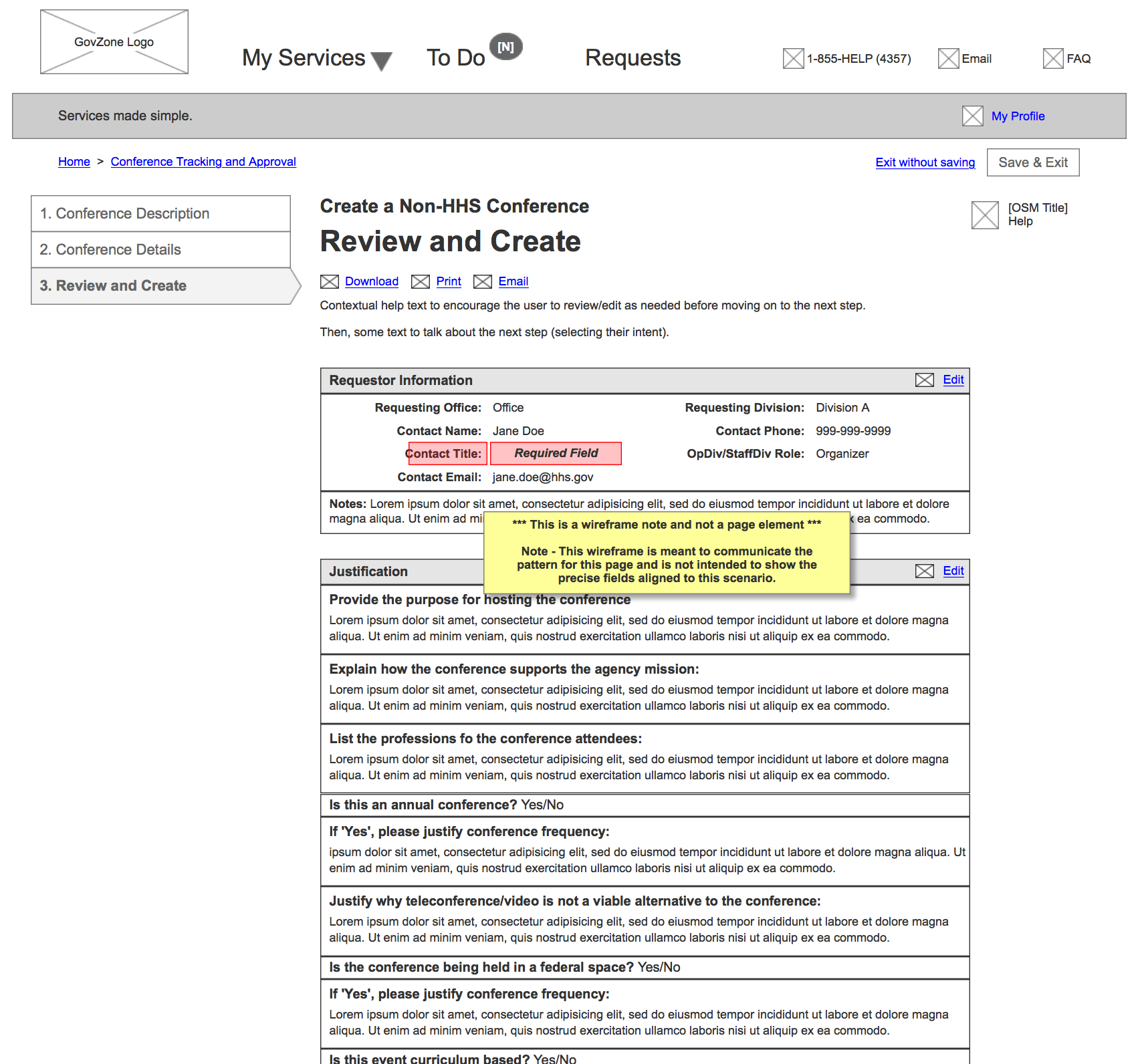Click the GovZone Logo placeholder
Image resolution: width=1138 pixels, height=1064 pixels.
click(114, 41)
